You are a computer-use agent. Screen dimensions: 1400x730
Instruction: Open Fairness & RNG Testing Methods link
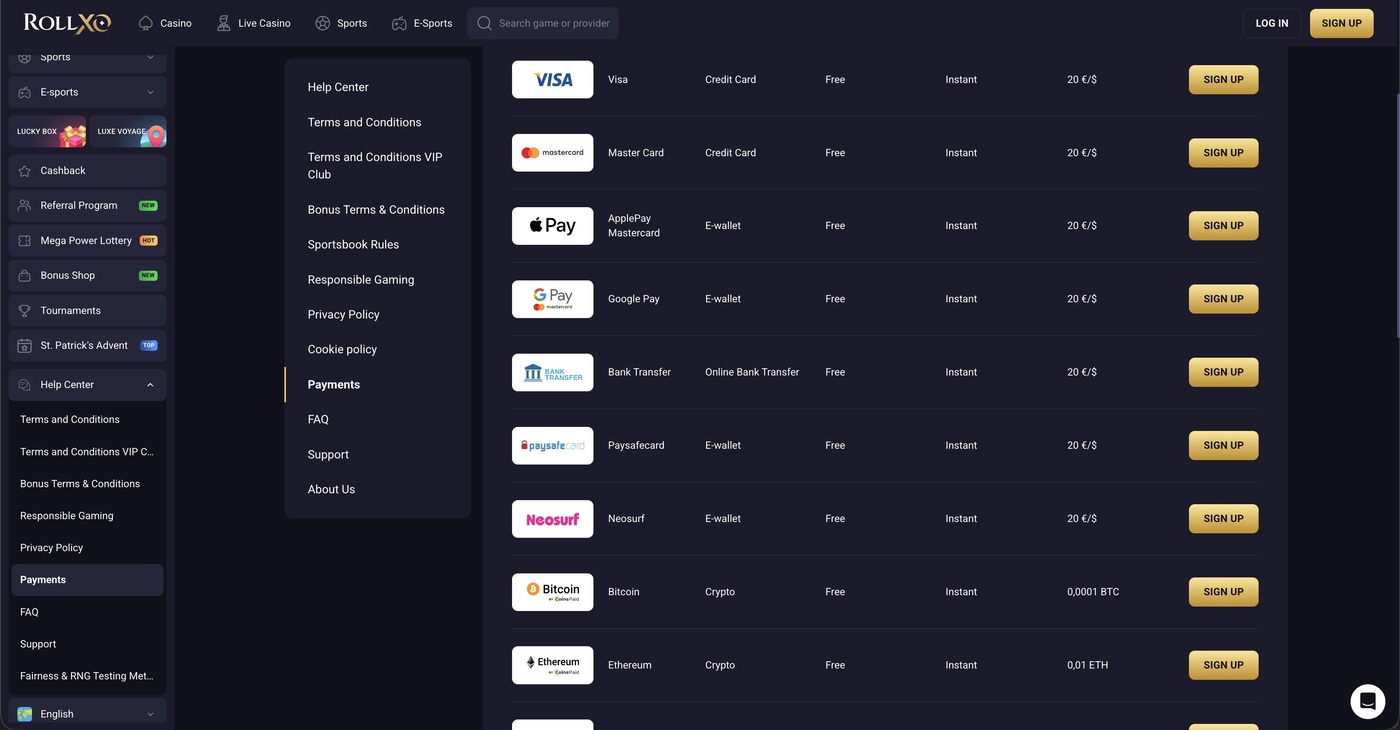pyautogui.click(x=87, y=676)
